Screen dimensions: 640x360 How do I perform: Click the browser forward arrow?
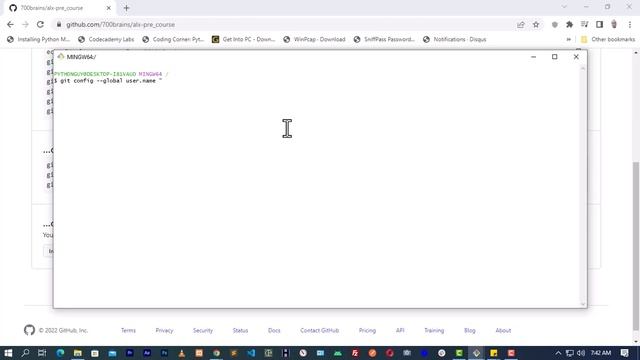coord(25,24)
